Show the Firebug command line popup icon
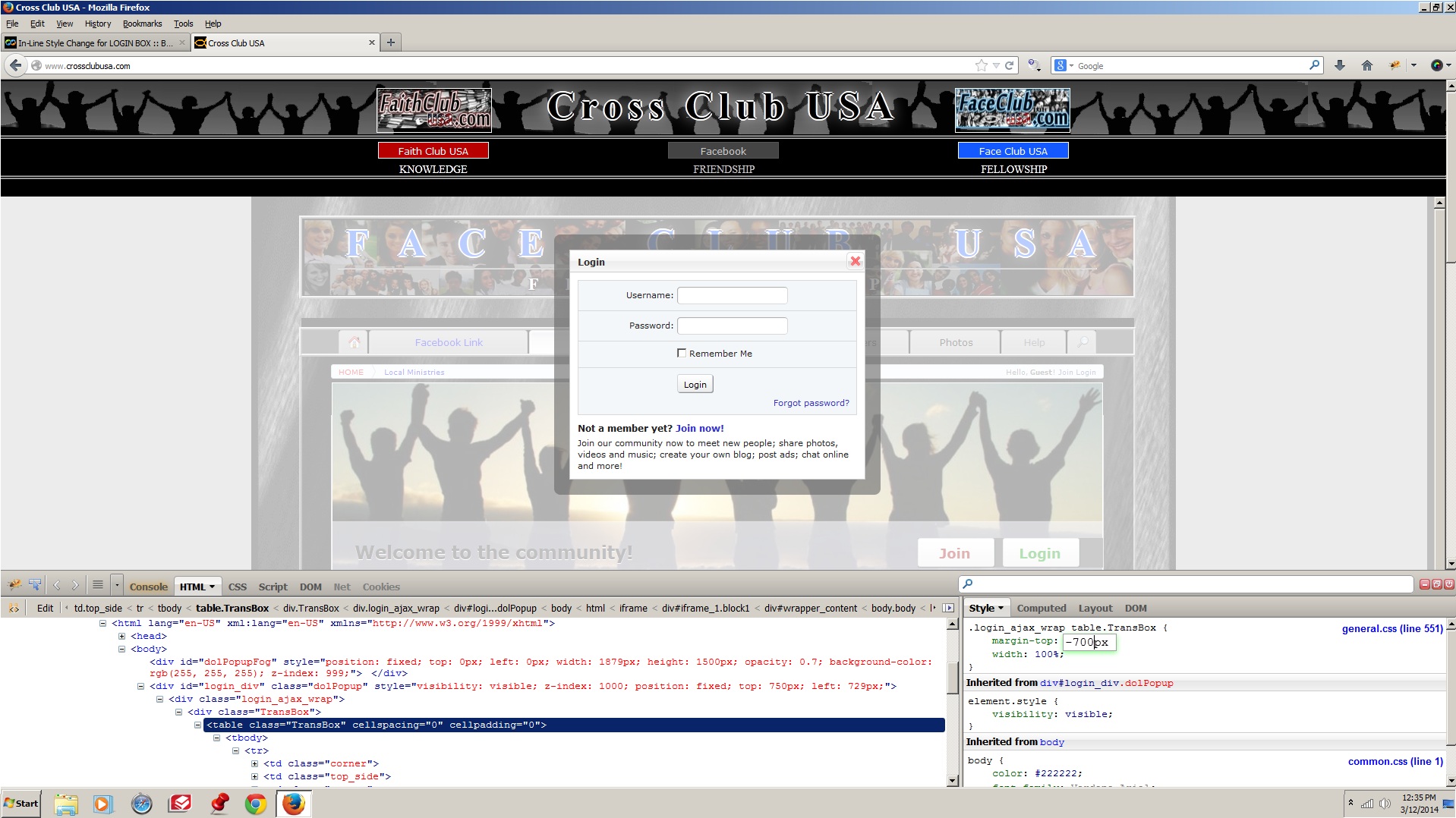1456x818 pixels. click(98, 586)
